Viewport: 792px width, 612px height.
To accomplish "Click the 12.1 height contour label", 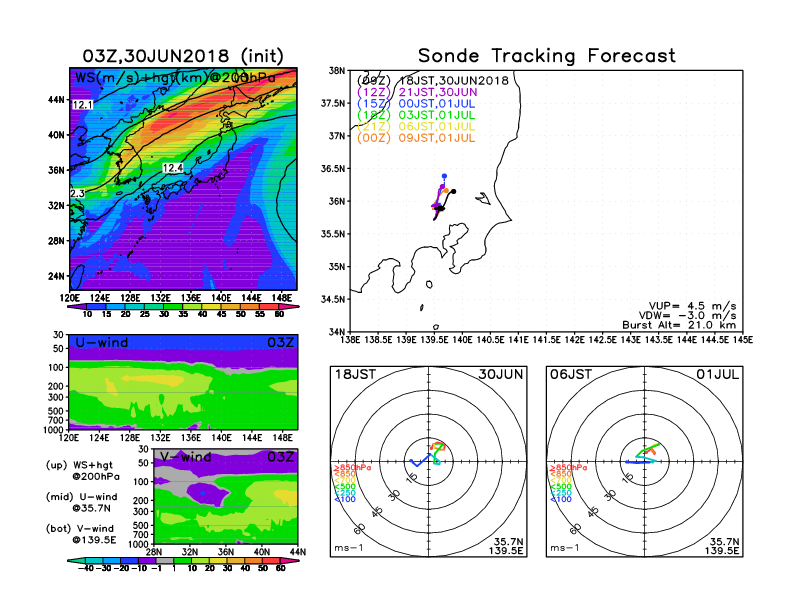I will [x=83, y=105].
